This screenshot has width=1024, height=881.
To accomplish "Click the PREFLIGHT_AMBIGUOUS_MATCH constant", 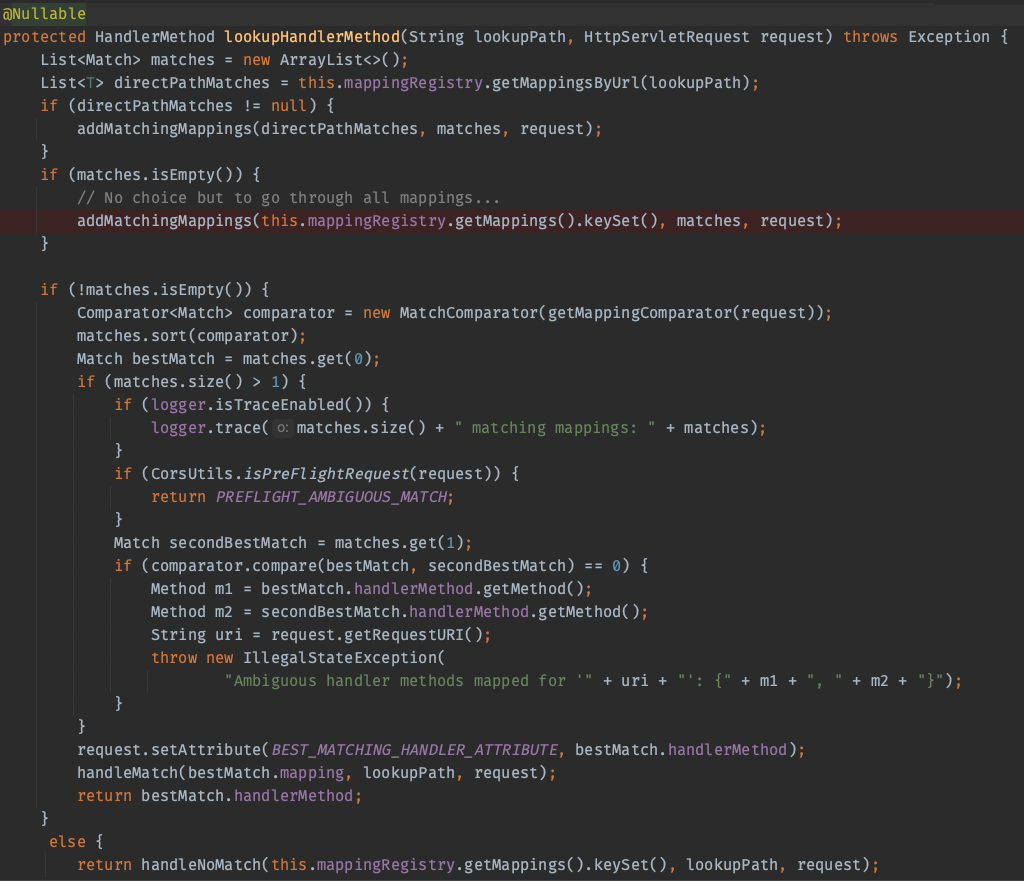I will coord(334,497).
